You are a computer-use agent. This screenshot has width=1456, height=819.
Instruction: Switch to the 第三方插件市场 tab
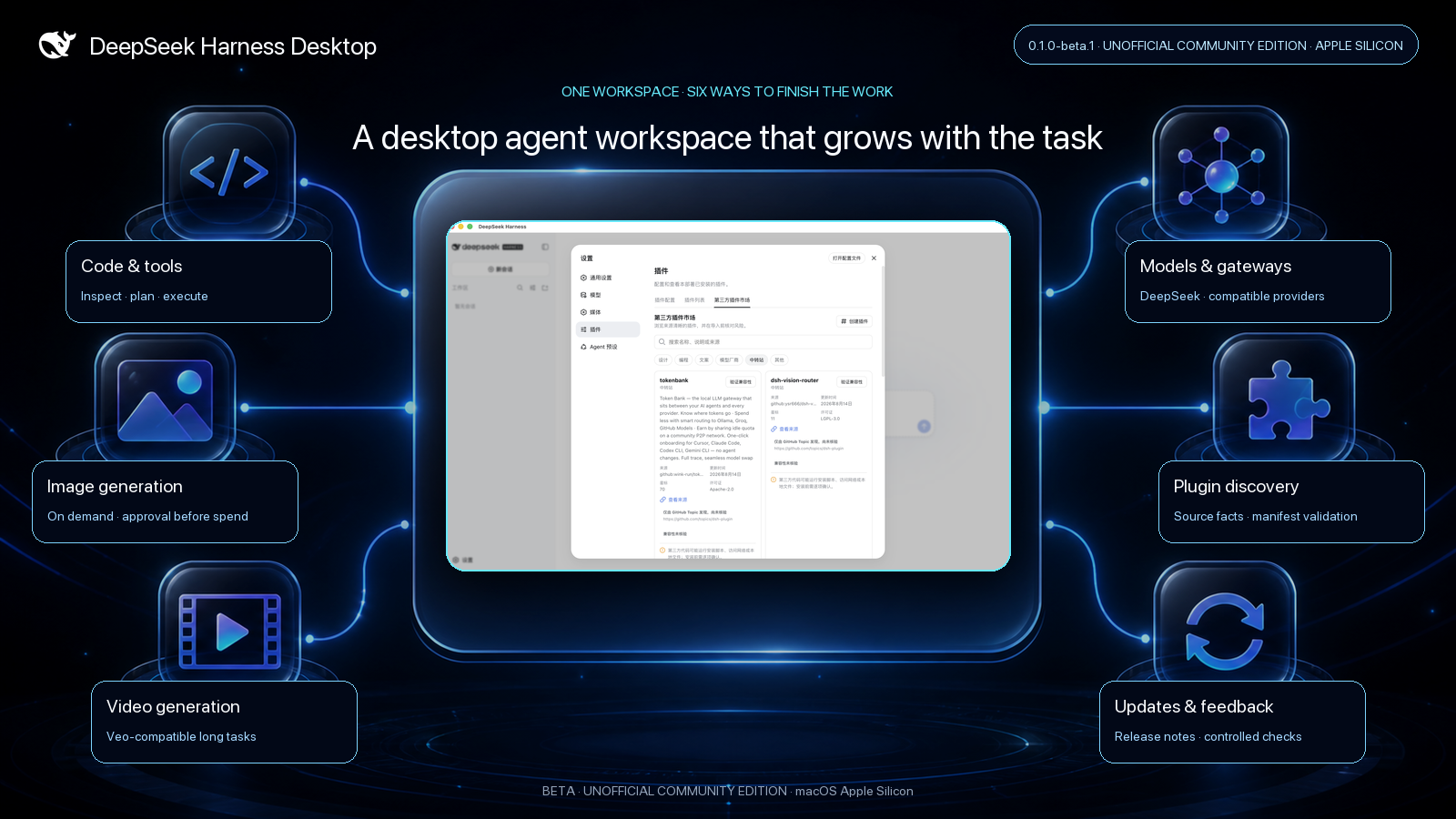pos(732,300)
